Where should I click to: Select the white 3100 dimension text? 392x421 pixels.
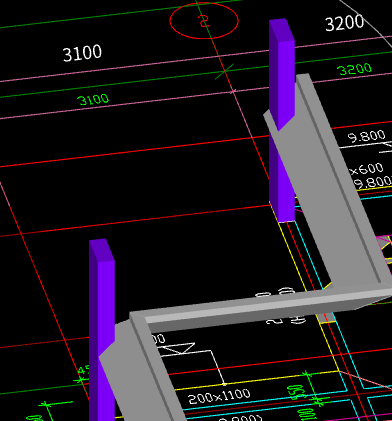82,53
